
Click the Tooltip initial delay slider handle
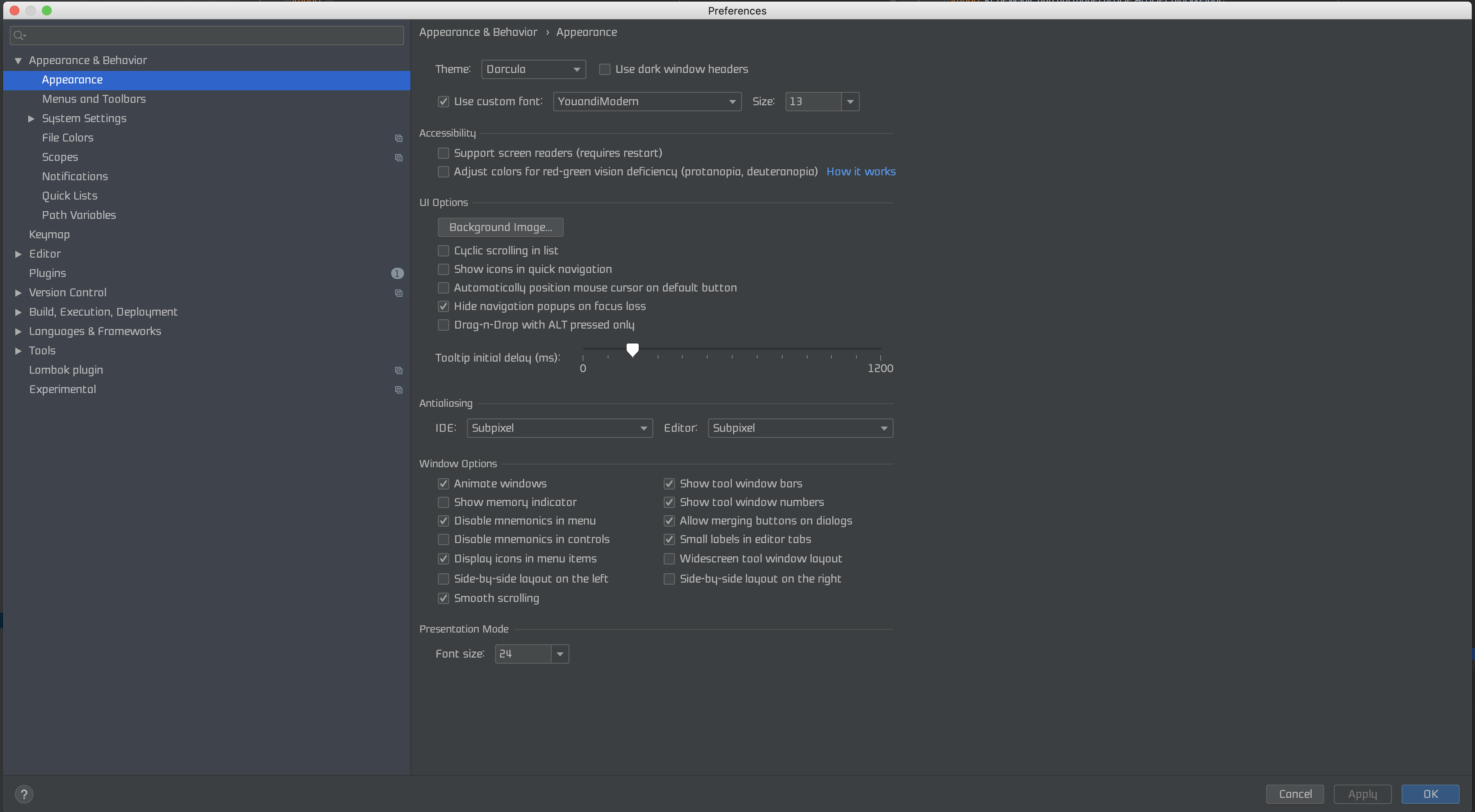[632, 349]
